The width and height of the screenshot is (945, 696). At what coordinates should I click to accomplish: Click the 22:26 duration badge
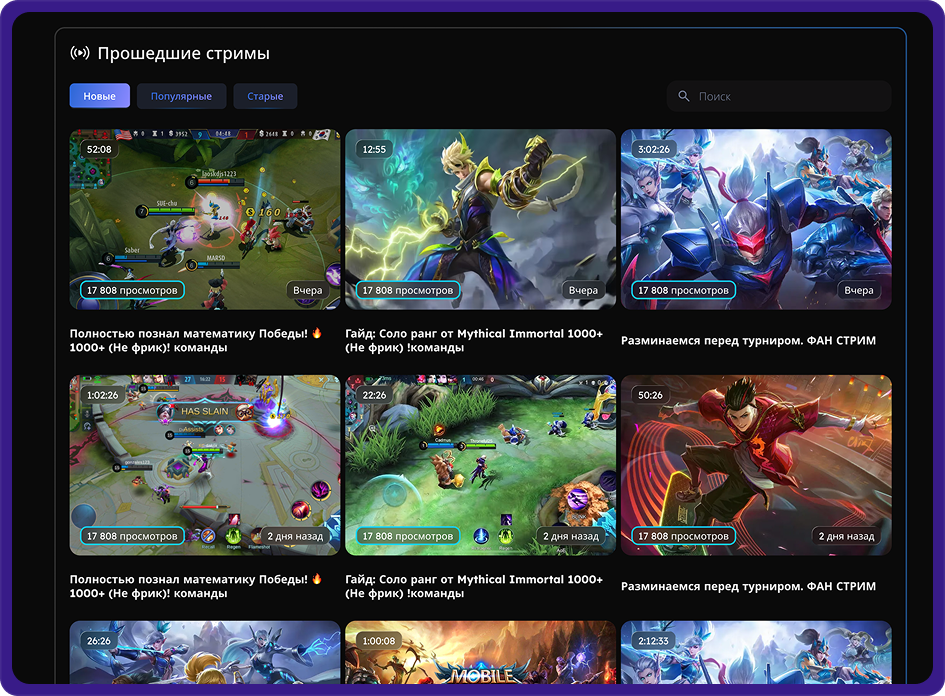click(x=374, y=395)
